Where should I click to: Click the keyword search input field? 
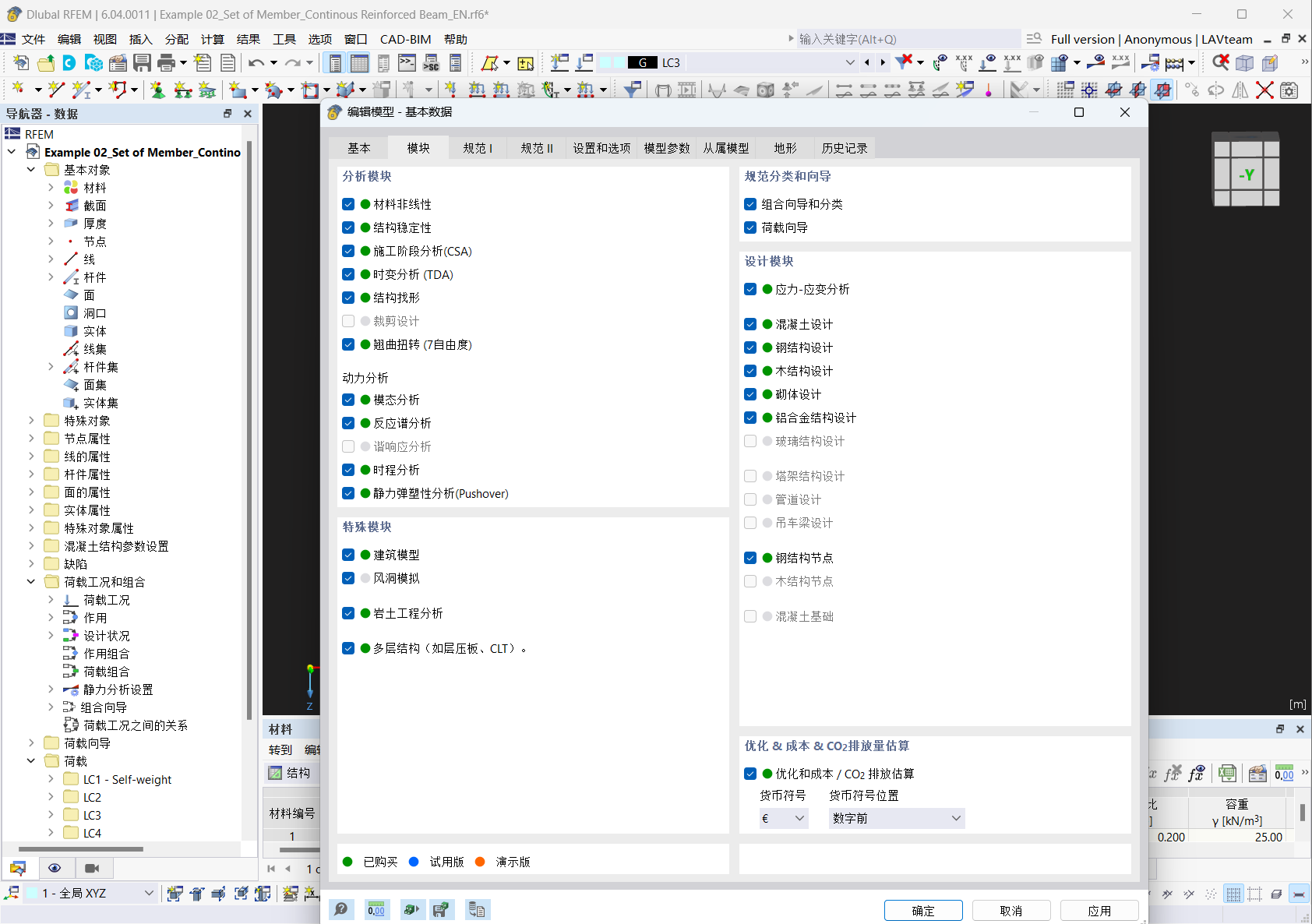coord(908,39)
